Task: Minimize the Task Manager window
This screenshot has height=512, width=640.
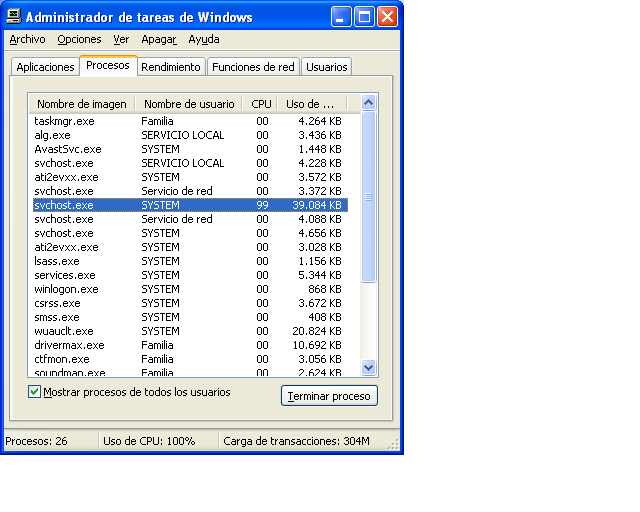Action: [341, 17]
